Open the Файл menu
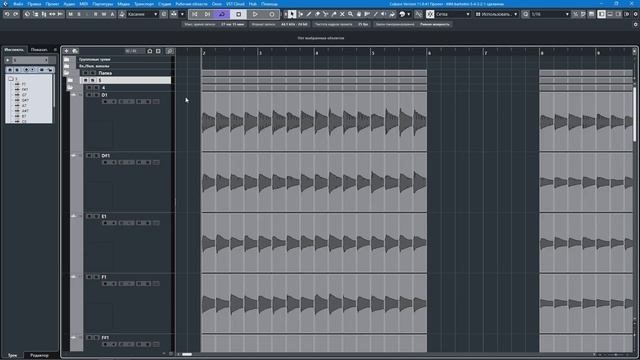Image resolution: width=640 pixels, height=360 pixels. pos(18,4)
